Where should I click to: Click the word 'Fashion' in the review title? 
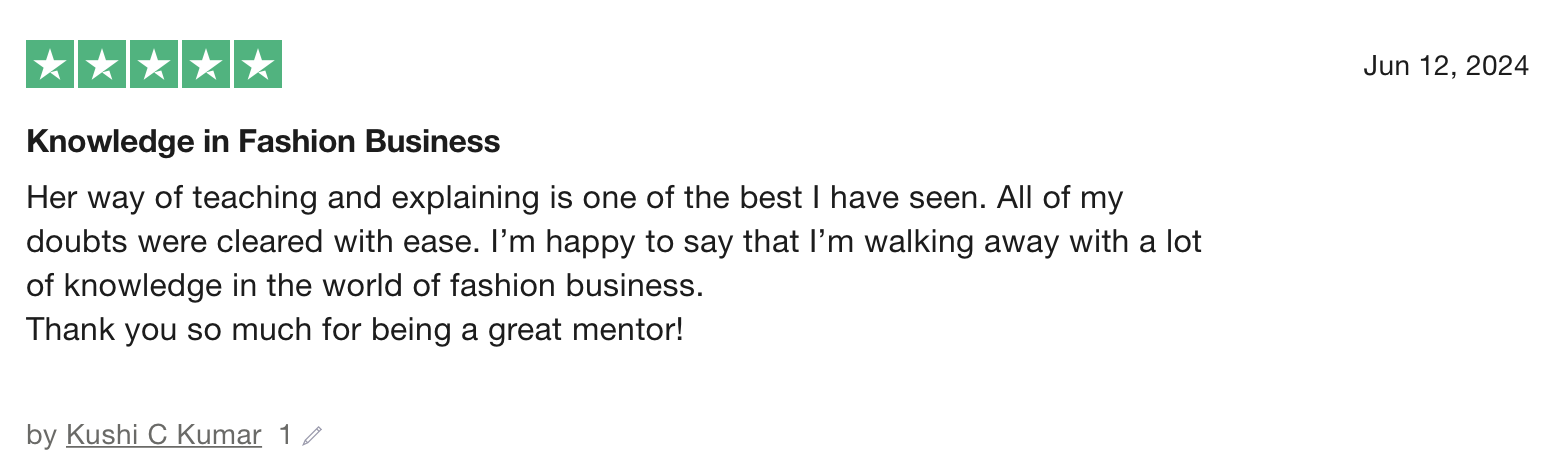point(297,142)
